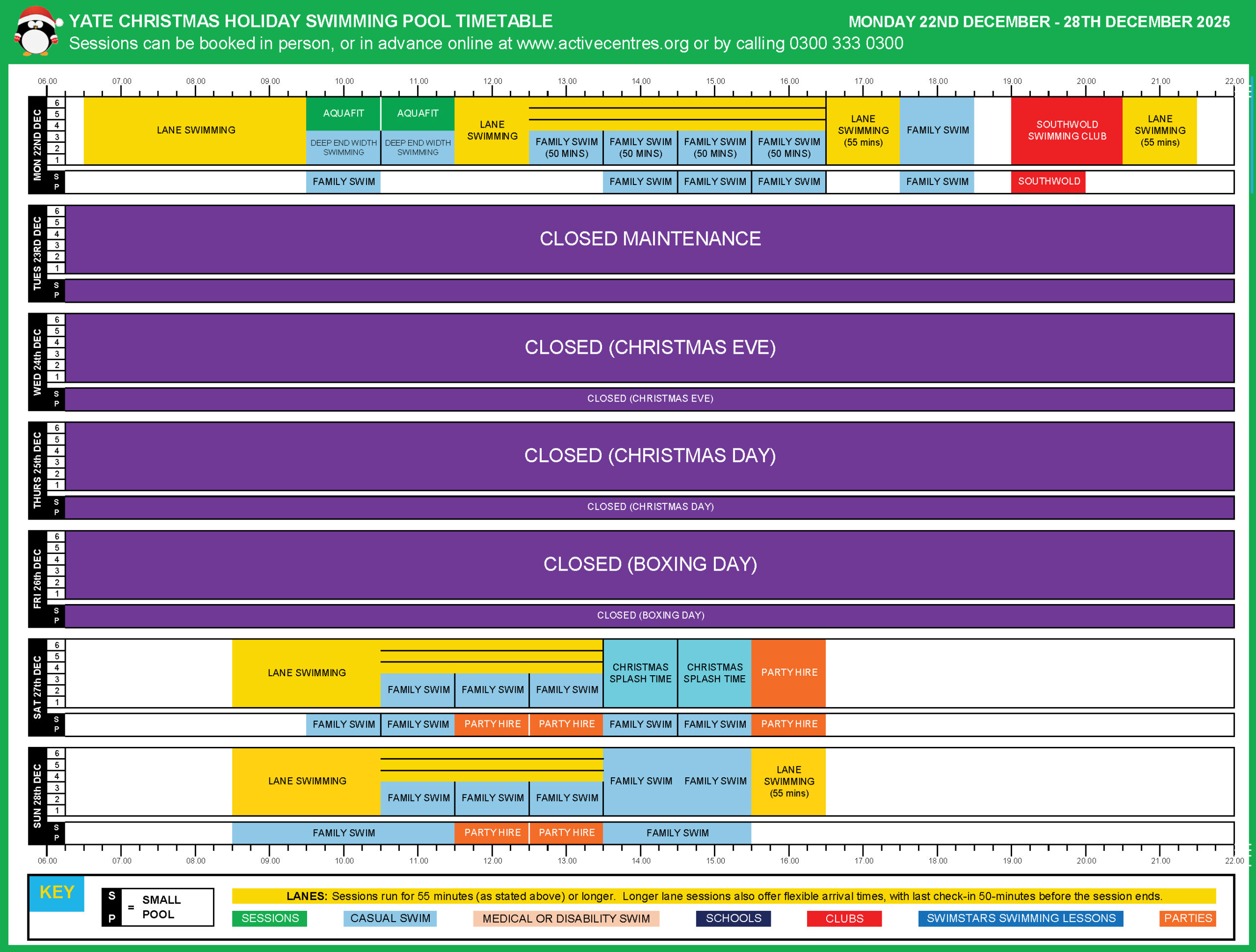1256x952 pixels.
Task: Click the Sunday Lane Swimming 55 mins block
Action: (x=789, y=782)
